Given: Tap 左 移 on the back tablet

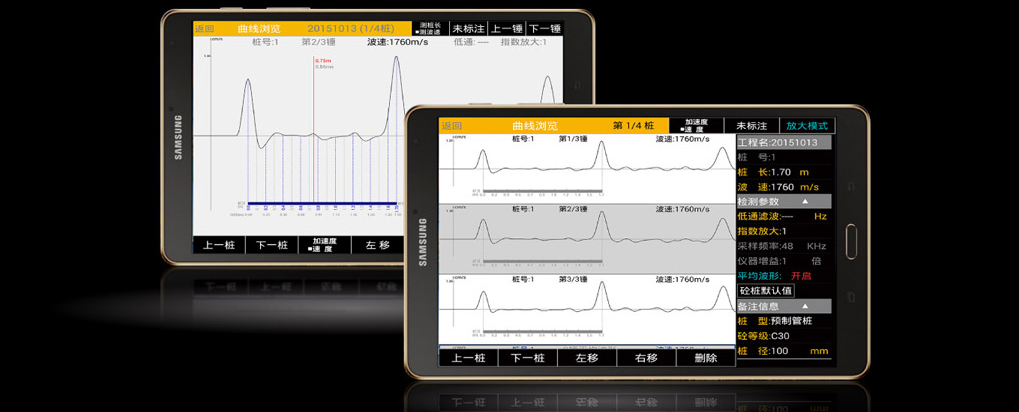Looking at the screenshot, I should [x=377, y=244].
